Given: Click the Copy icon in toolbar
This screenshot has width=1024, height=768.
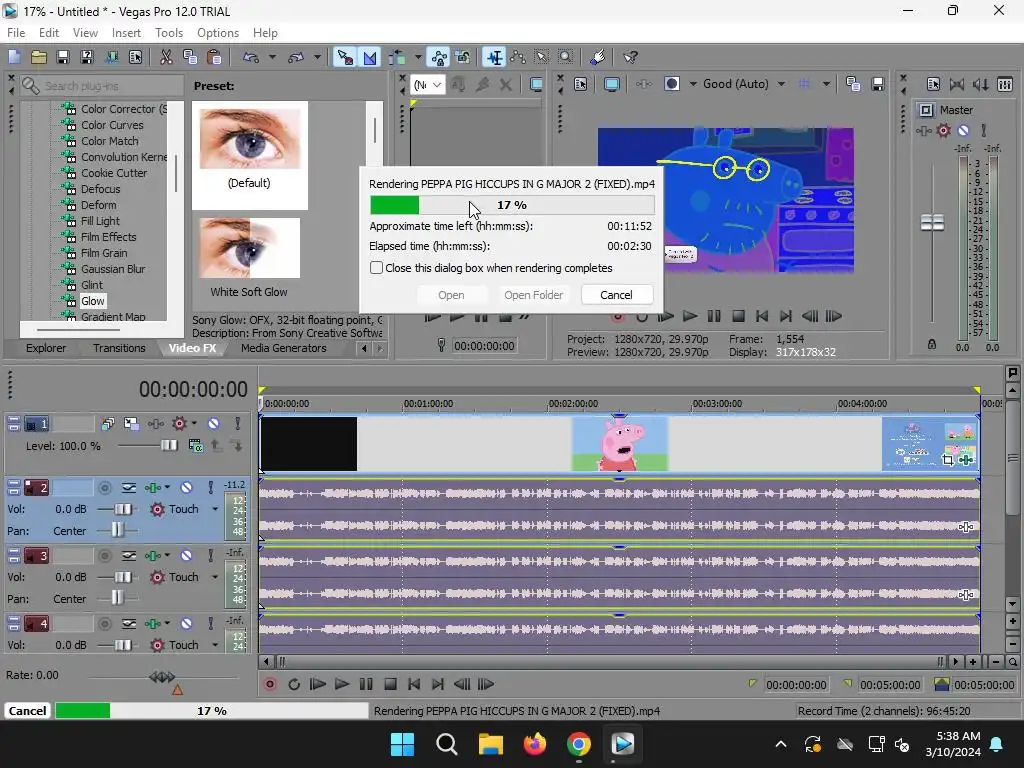Looking at the screenshot, I should click(190, 57).
